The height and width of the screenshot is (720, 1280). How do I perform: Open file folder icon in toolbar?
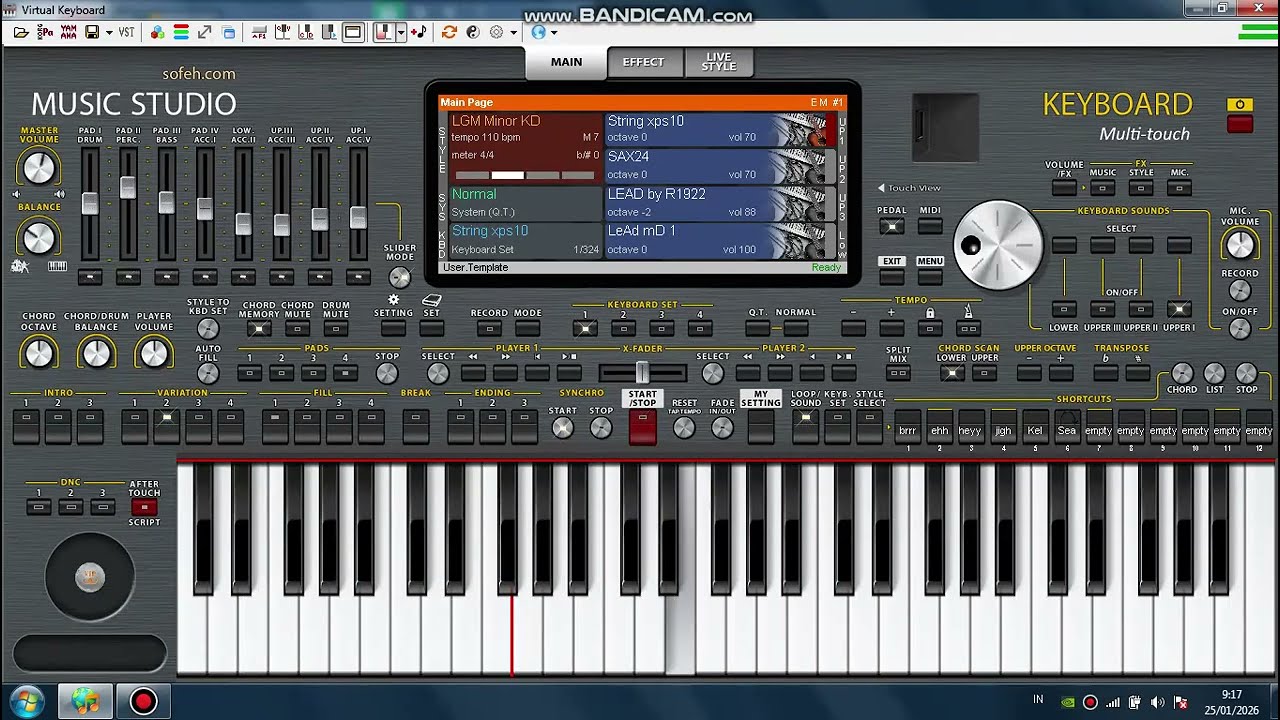(x=21, y=32)
